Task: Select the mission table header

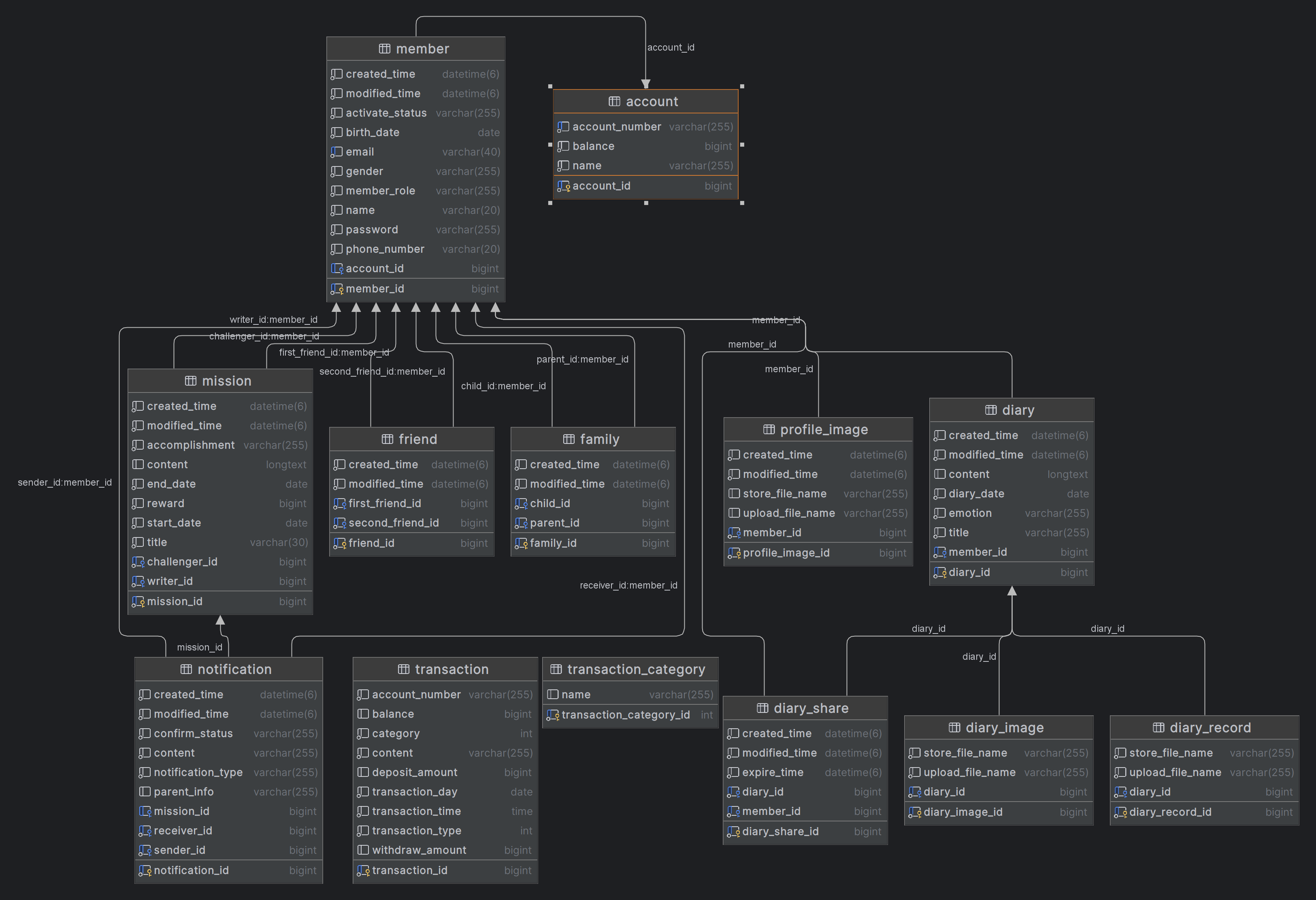Action: coord(220,381)
